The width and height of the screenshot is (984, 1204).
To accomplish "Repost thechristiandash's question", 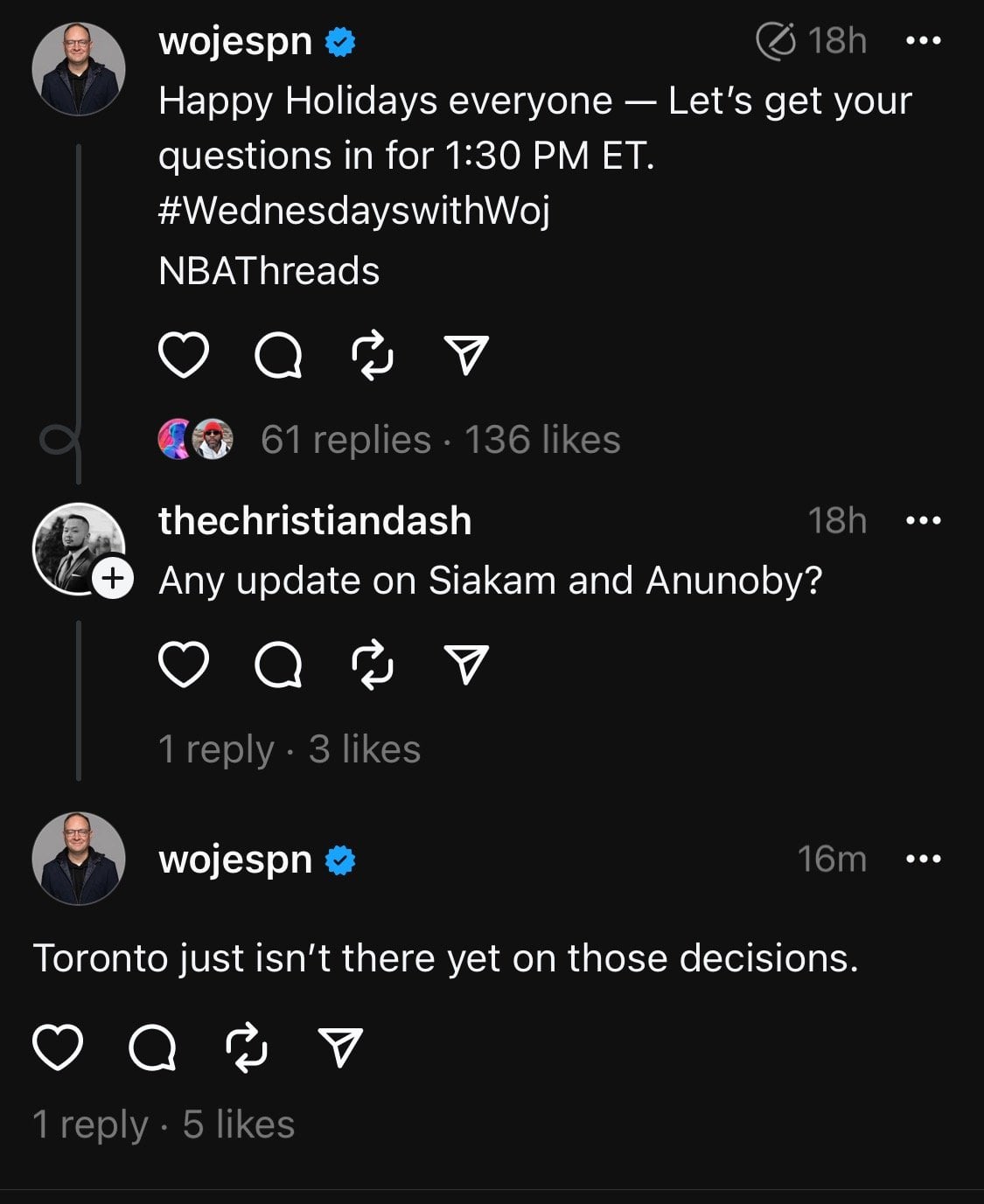I will click(373, 665).
